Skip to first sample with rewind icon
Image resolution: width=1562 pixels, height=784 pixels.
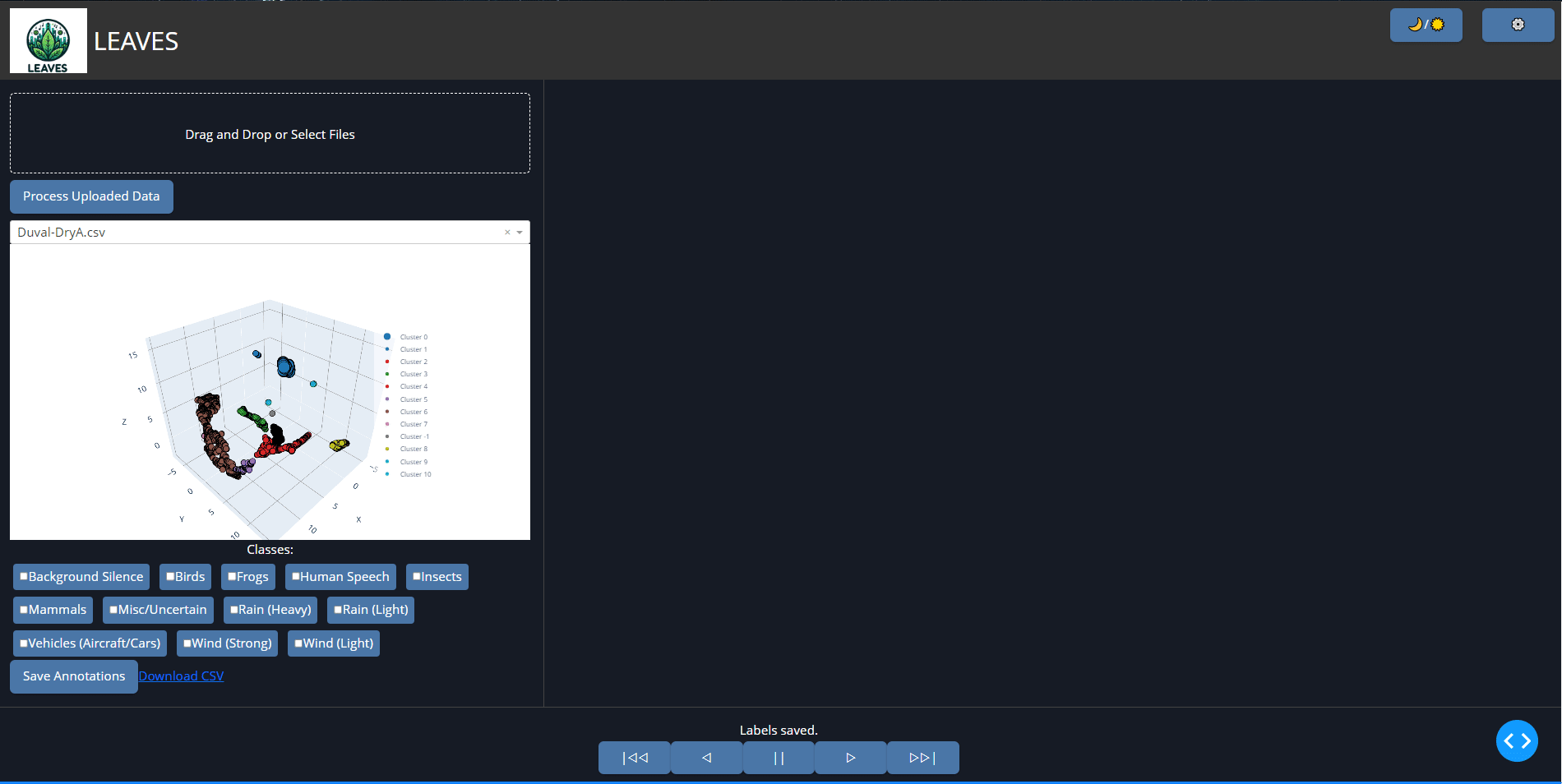pyautogui.click(x=634, y=757)
